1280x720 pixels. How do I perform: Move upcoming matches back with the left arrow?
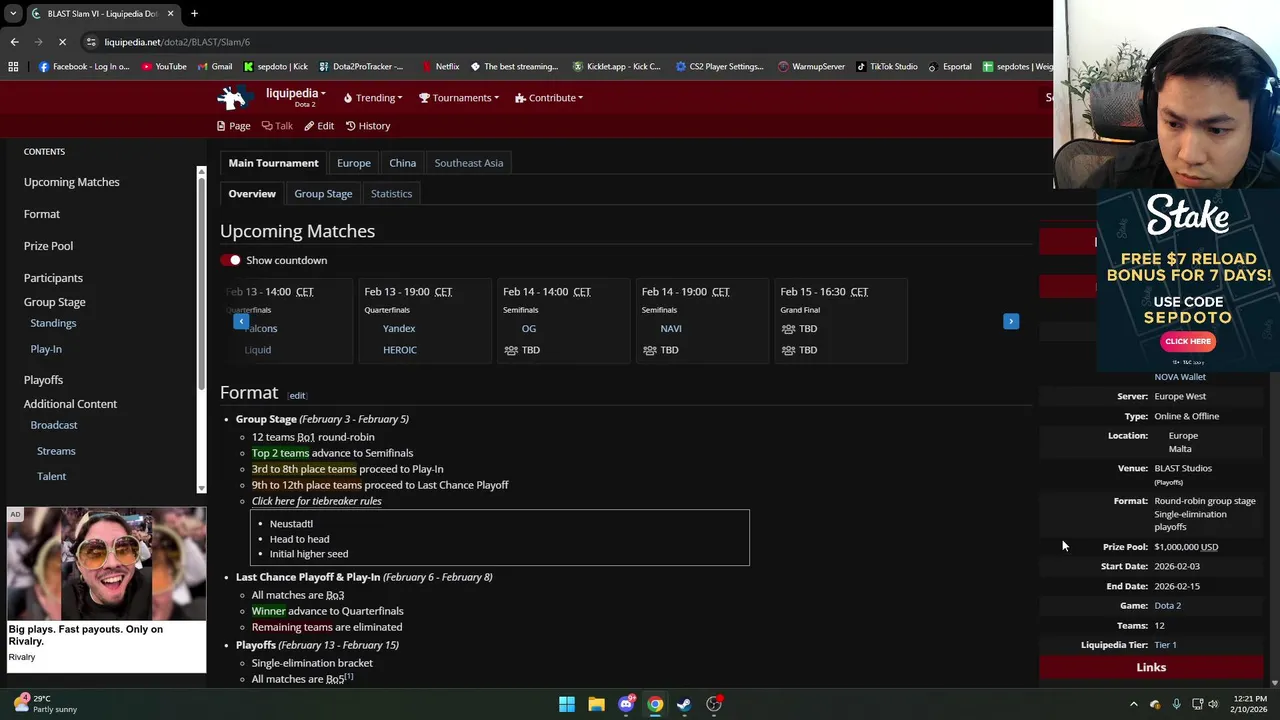241,321
